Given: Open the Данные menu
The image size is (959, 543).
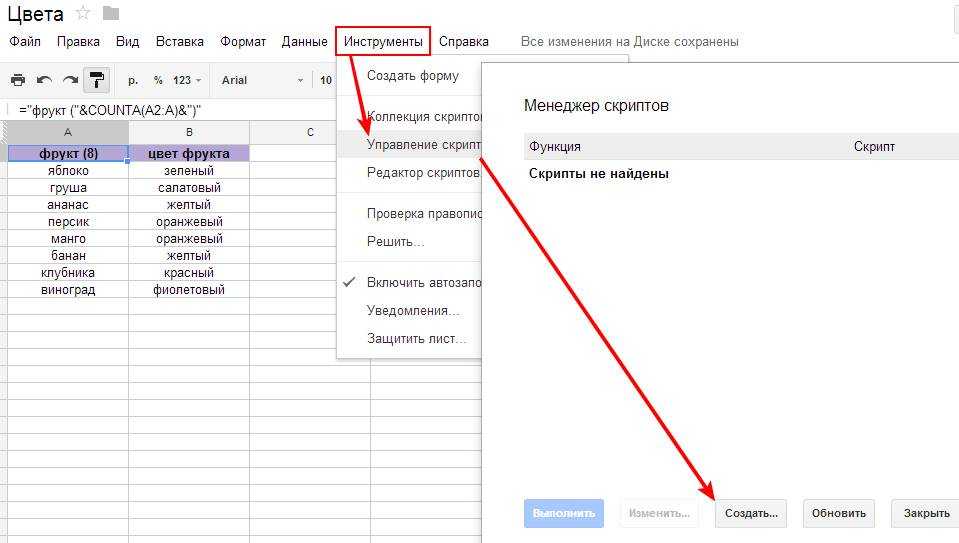Looking at the screenshot, I should pyautogui.click(x=305, y=42).
